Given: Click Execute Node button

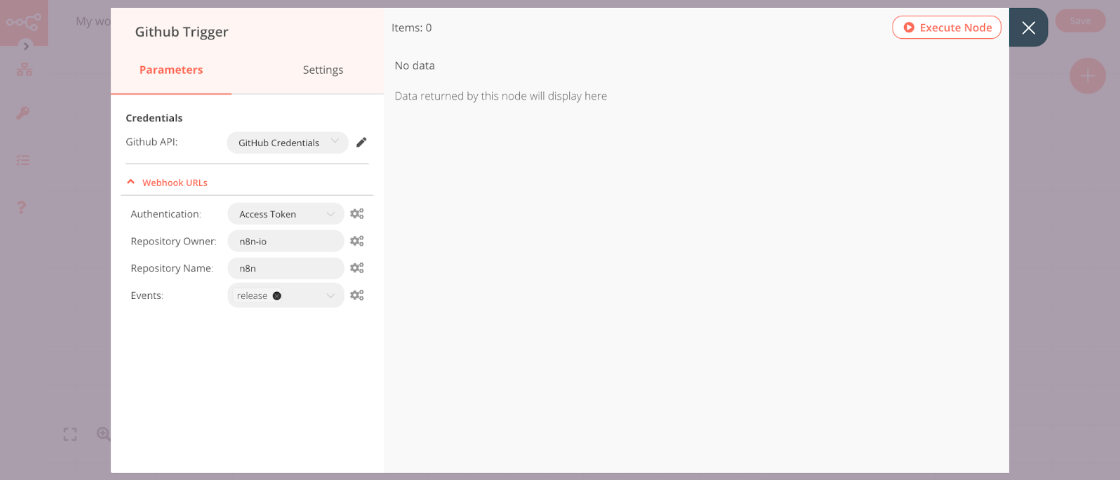Looking at the screenshot, I should click(x=947, y=28).
